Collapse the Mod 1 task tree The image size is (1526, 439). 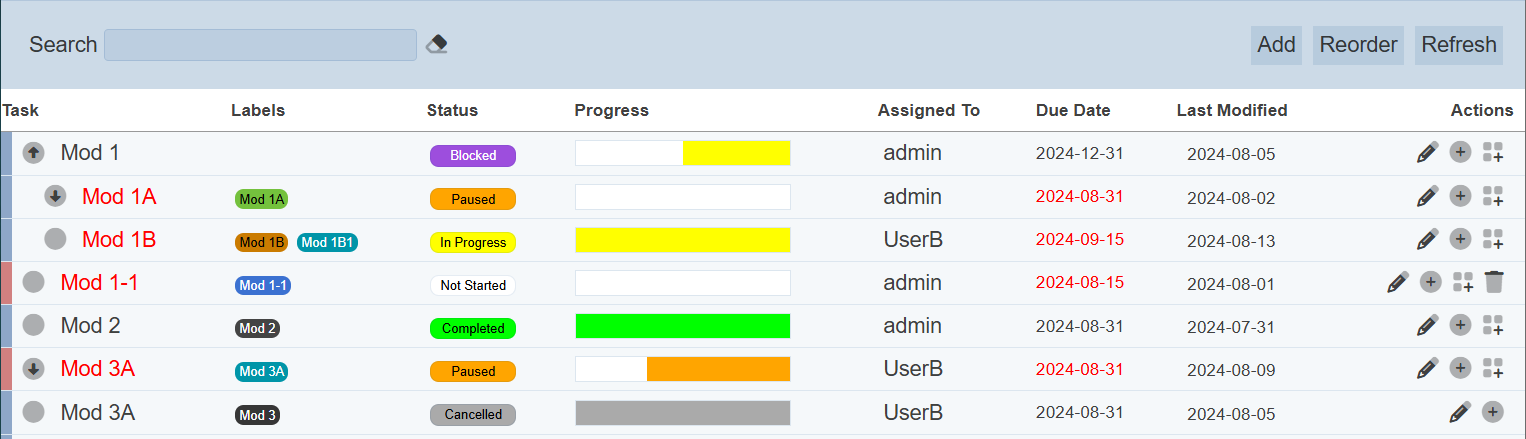click(33, 153)
